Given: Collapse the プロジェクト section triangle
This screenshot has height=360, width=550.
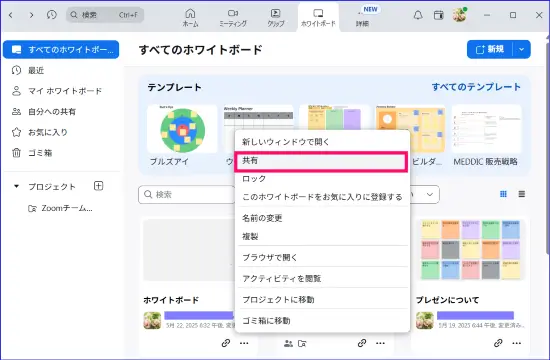Looking at the screenshot, I should (16, 186).
